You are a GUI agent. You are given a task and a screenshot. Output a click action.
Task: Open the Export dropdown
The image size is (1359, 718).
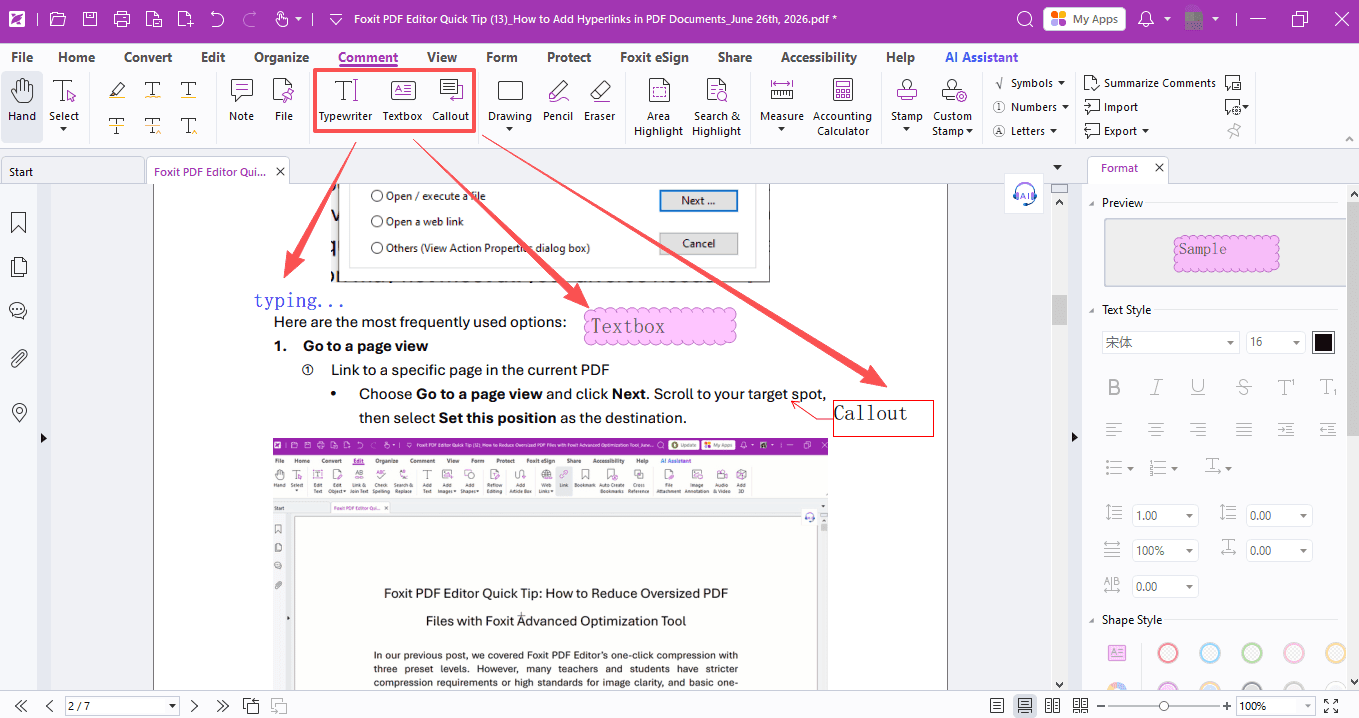click(1118, 131)
